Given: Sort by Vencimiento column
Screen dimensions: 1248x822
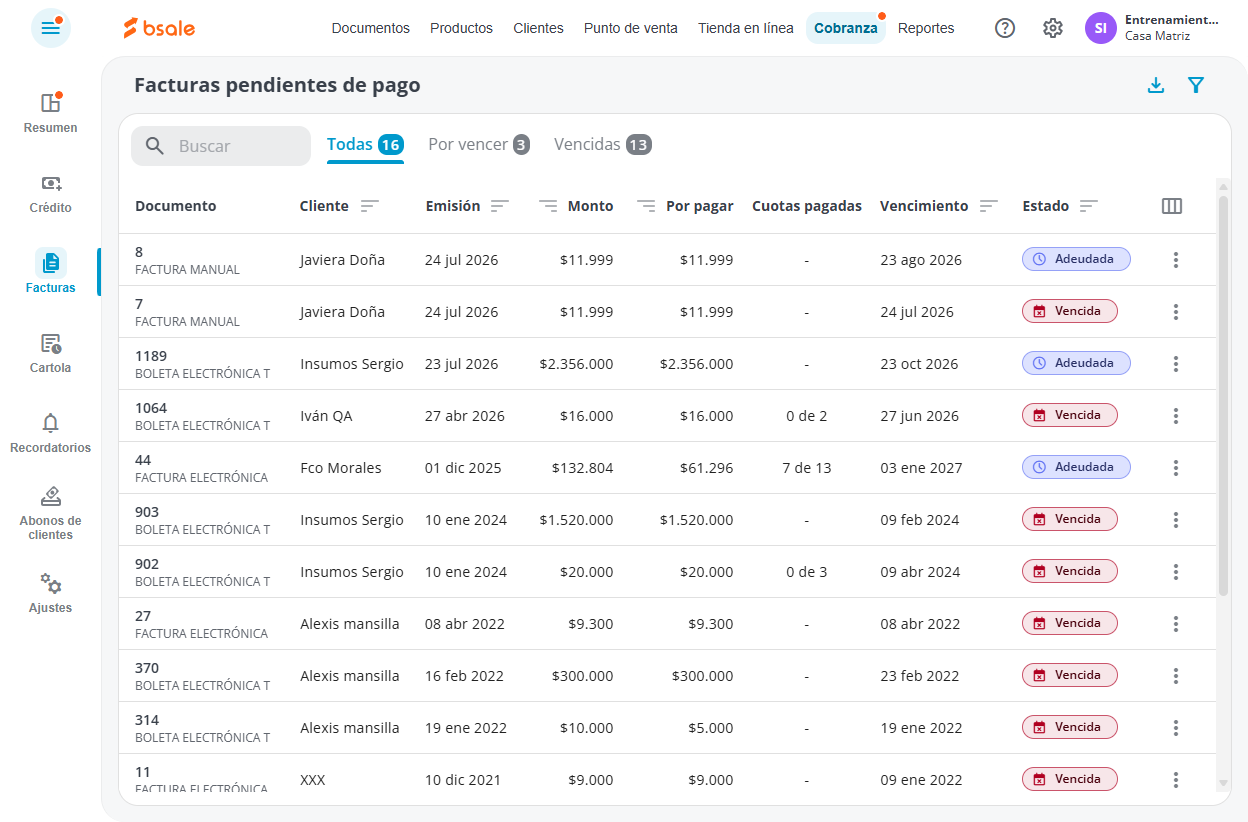Looking at the screenshot, I should coord(989,206).
